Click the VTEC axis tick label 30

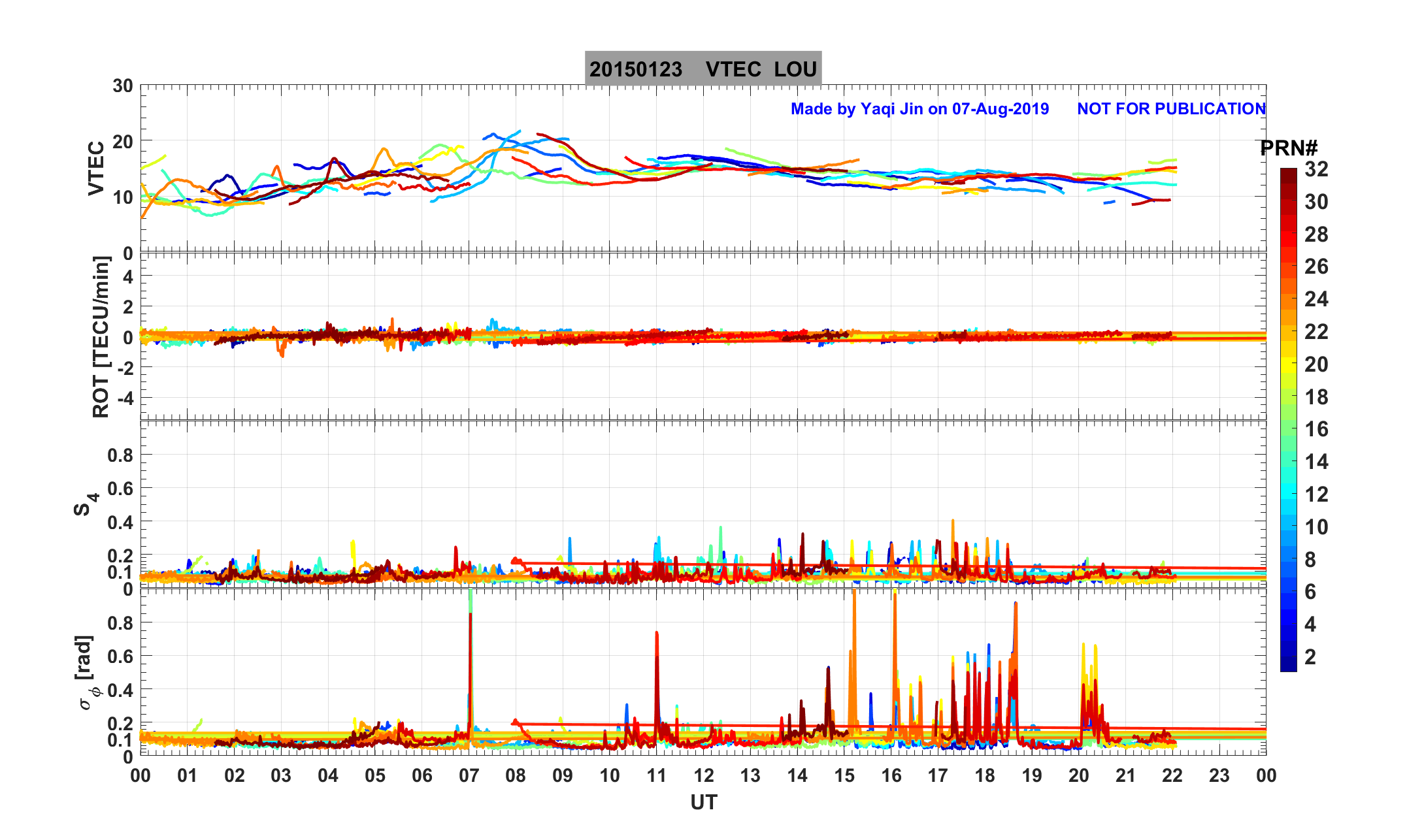click(x=122, y=86)
